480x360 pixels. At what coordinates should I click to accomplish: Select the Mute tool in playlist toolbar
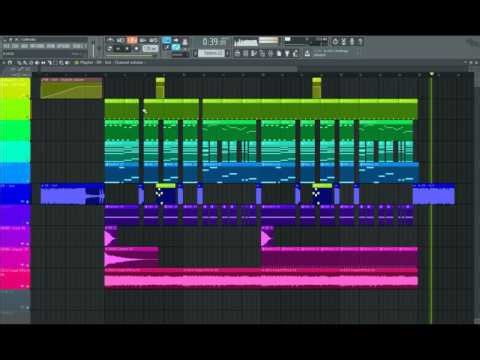coord(37,63)
